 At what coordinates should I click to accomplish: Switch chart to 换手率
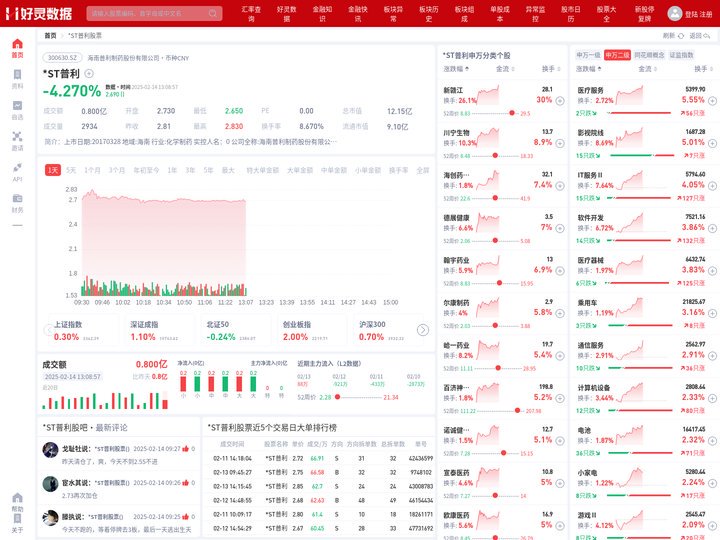click(x=398, y=170)
